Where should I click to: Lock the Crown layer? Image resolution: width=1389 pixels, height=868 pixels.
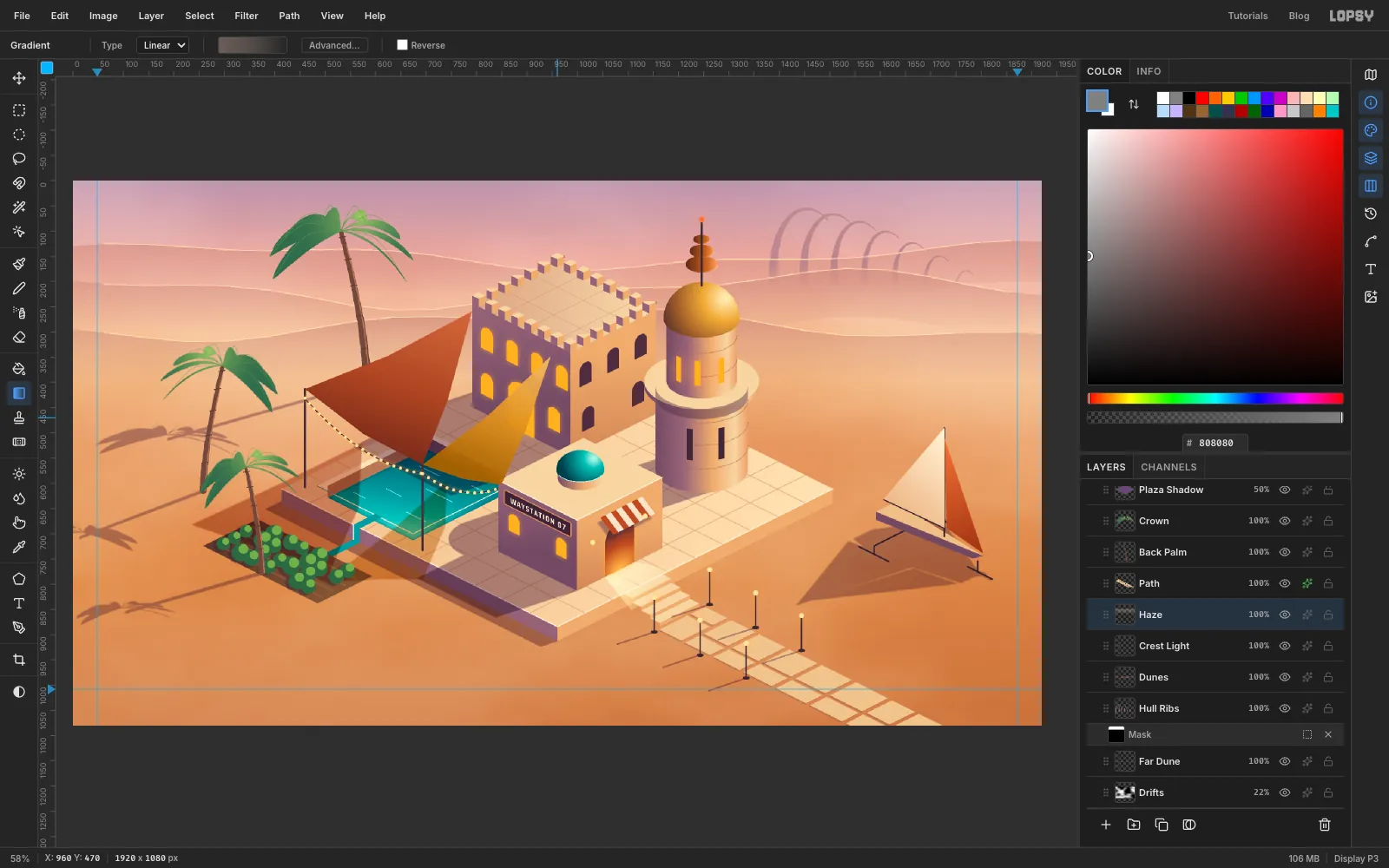[1328, 521]
